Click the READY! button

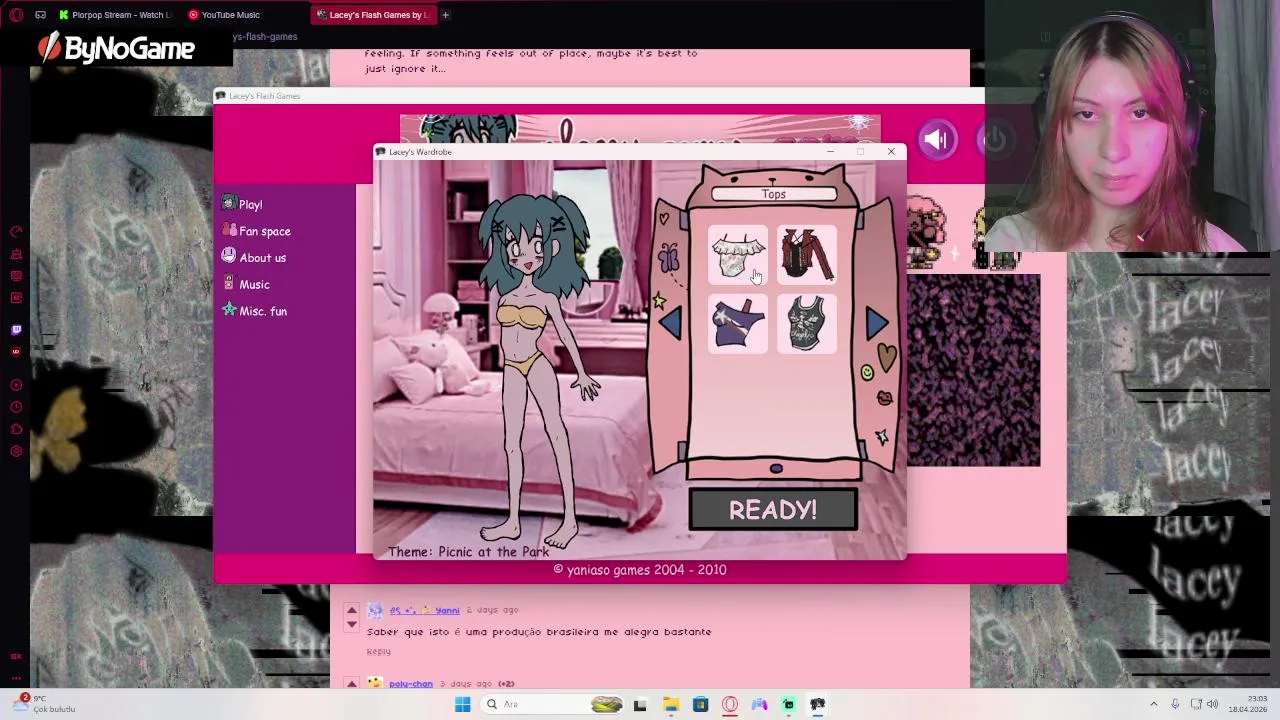pyautogui.click(x=773, y=510)
